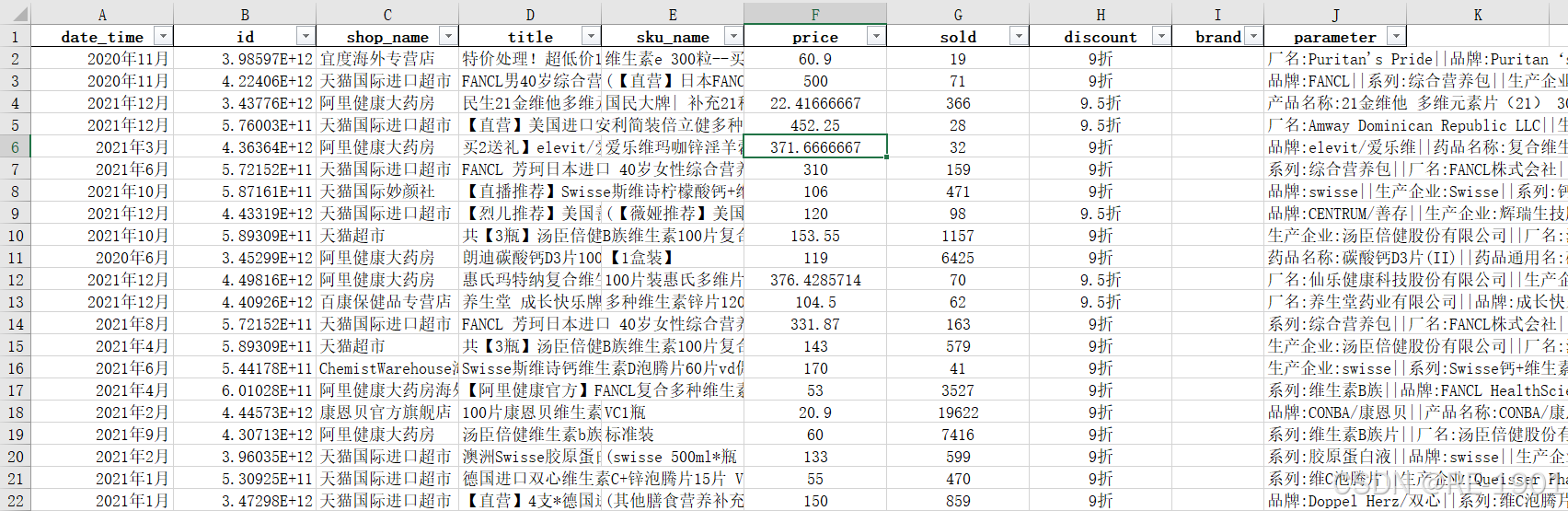The height and width of the screenshot is (511, 1568).
Task: Select column A header
Action: point(102,14)
